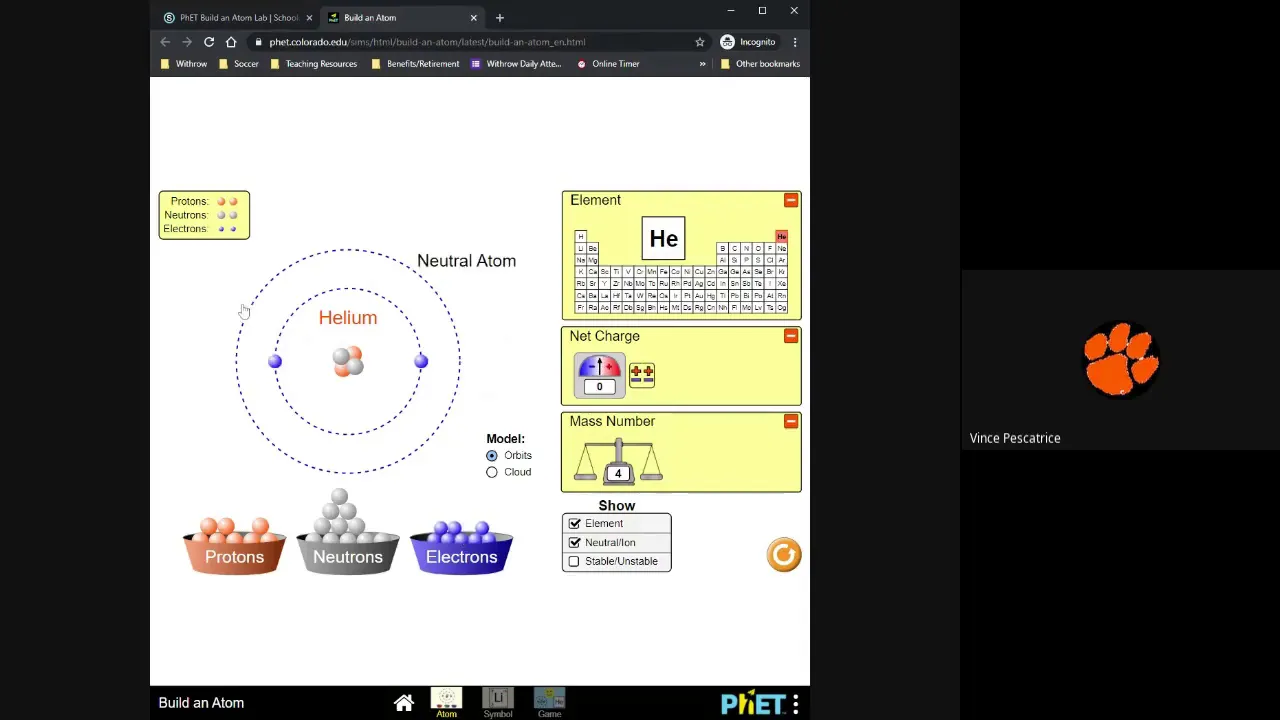Switch to the Symbol screen
The image size is (1280, 720).
coord(498,703)
